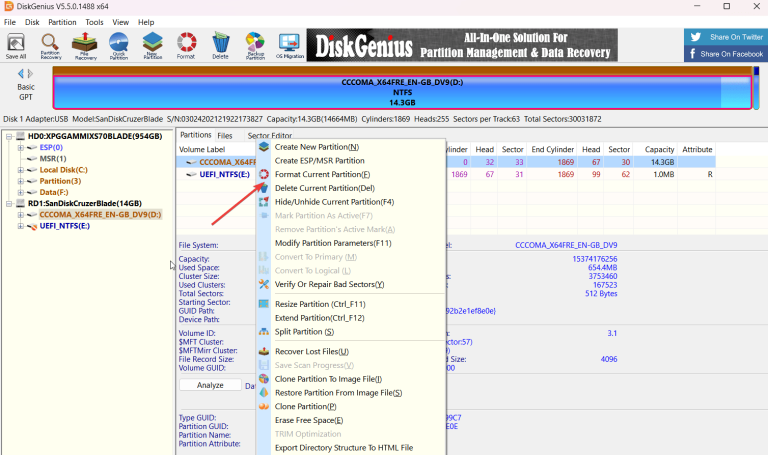
Task: Click the Twitter bird icon
Action: pos(696,37)
